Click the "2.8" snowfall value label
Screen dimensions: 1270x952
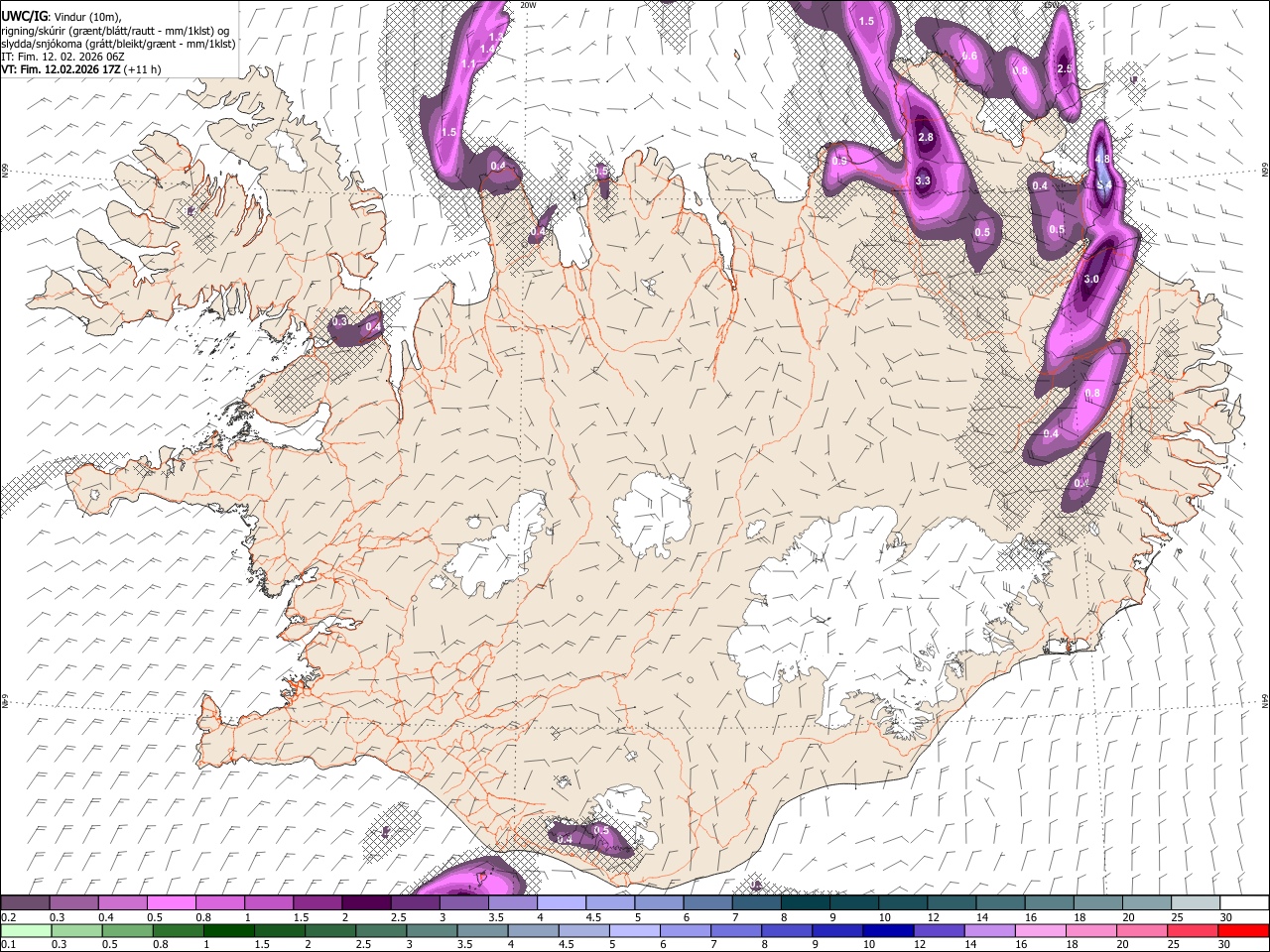(926, 137)
